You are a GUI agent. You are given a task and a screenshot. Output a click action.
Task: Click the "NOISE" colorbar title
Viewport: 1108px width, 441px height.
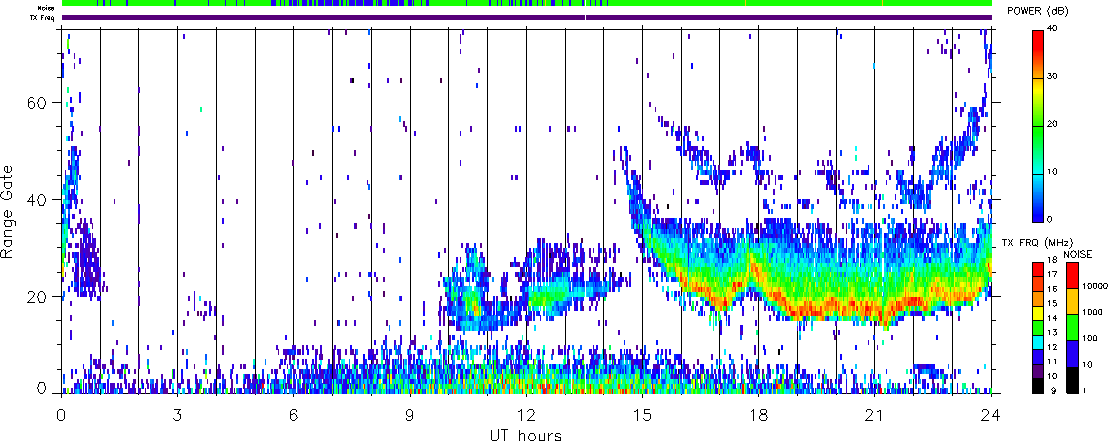coord(1078,253)
